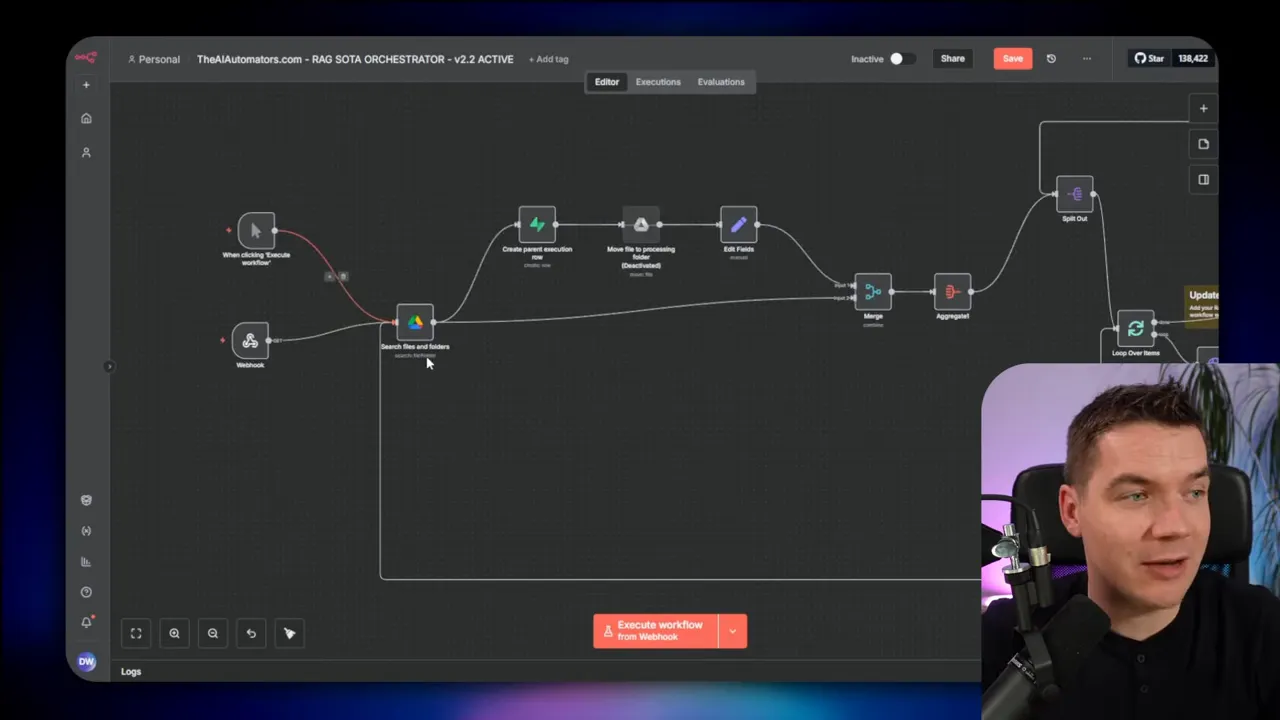Click the GitHub Star button
This screenshot has width=1280, height=720.
(x=1148, y=59)
